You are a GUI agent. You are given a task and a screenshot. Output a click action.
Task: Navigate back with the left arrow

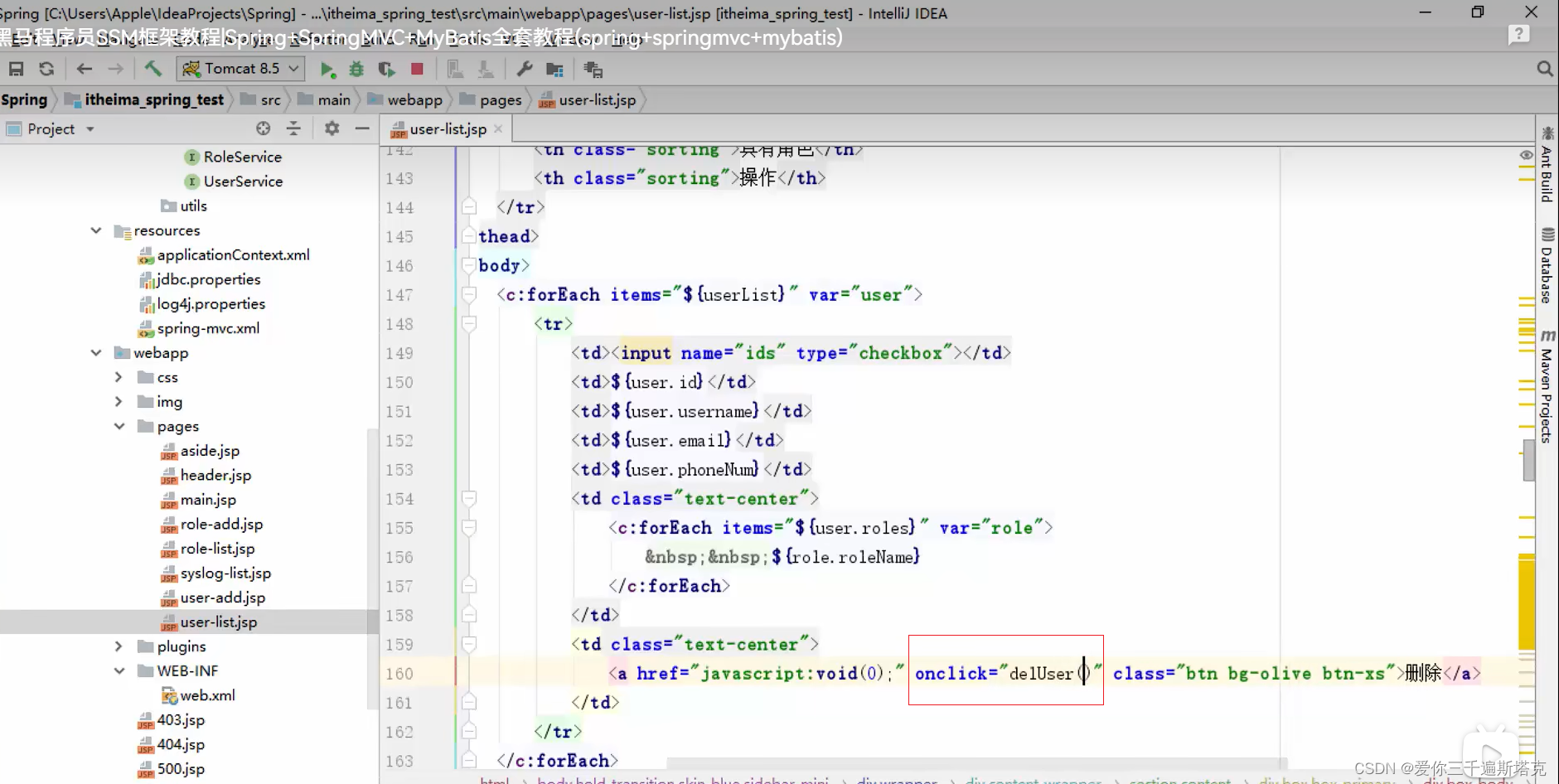(84, 69)
